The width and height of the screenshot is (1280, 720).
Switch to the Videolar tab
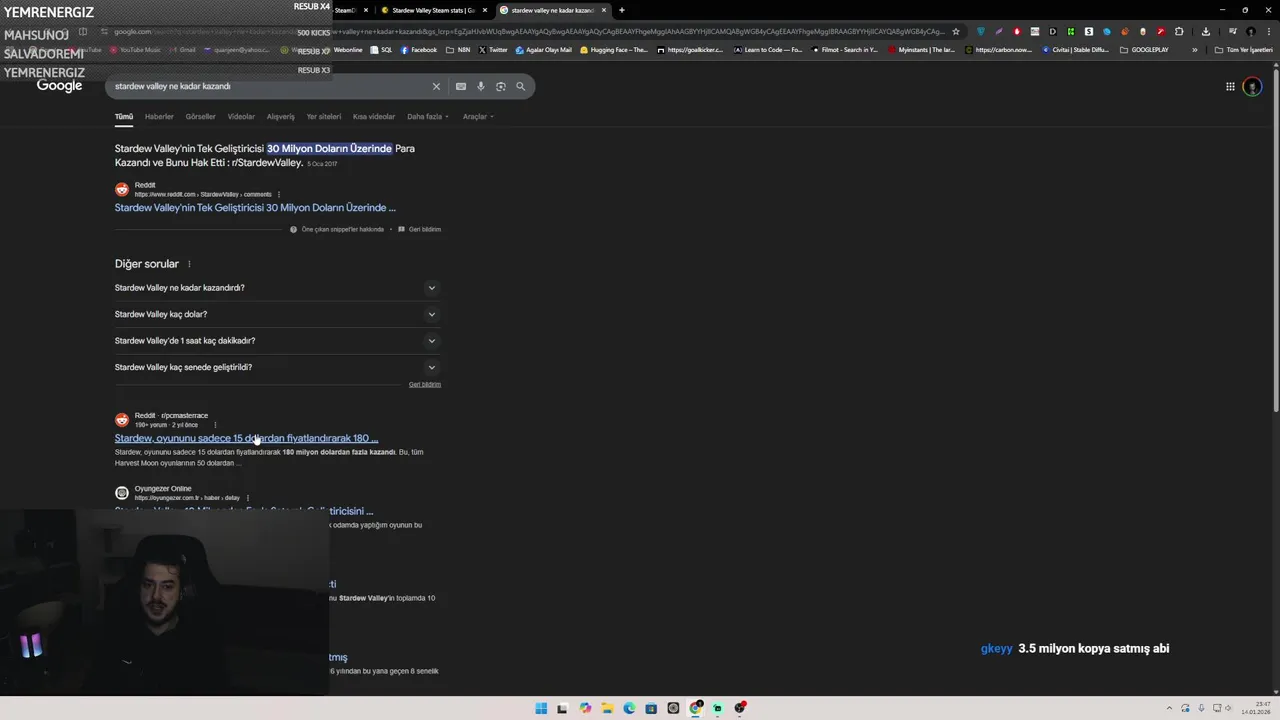point(241,117)
